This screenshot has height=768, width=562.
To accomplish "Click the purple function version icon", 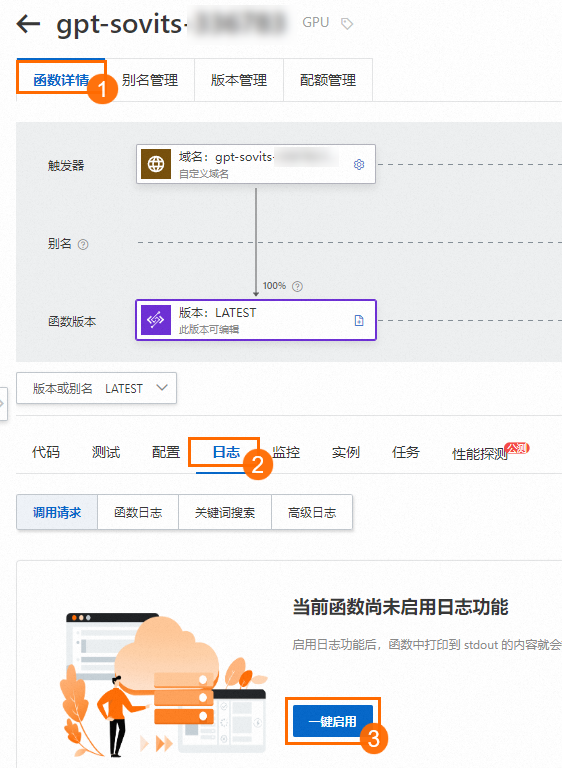I will (x=156, y=320).
